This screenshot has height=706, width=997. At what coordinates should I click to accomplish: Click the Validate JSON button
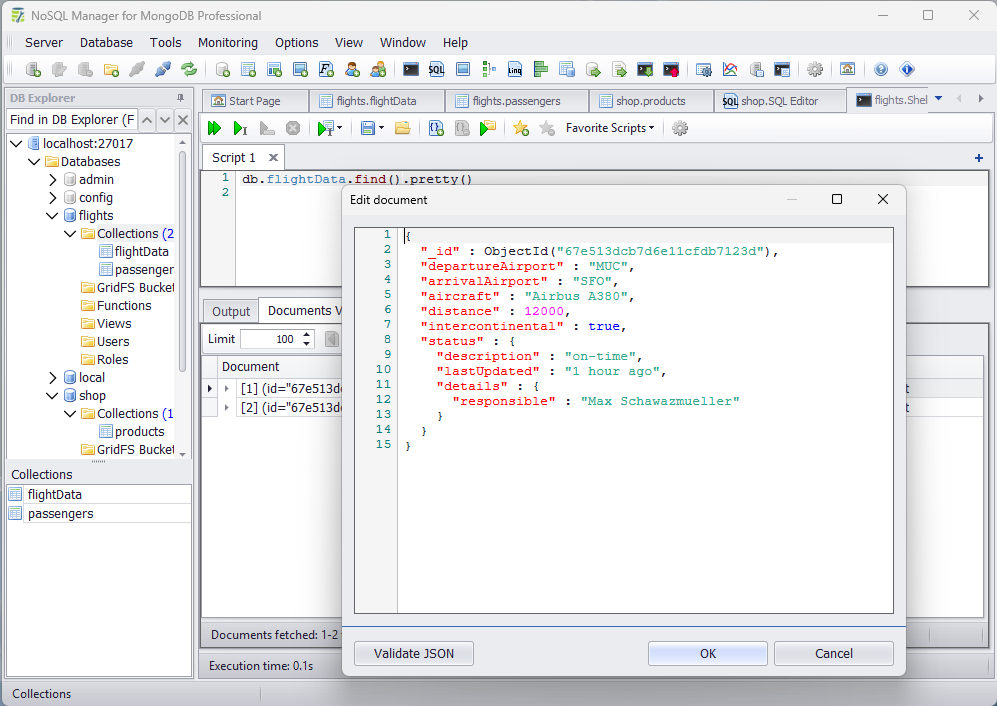coord(414,654)
